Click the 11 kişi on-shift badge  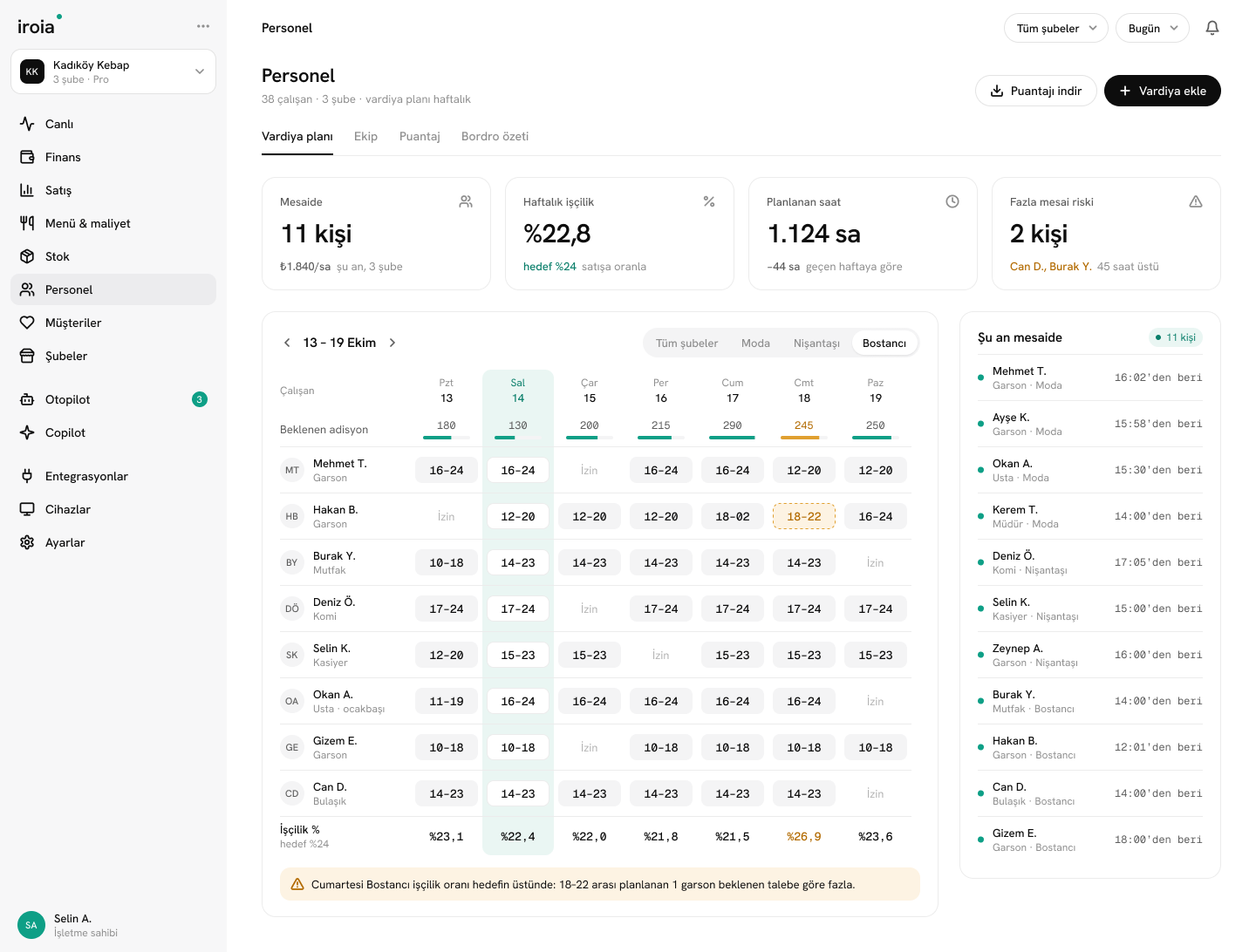(x=1176, y=337)
